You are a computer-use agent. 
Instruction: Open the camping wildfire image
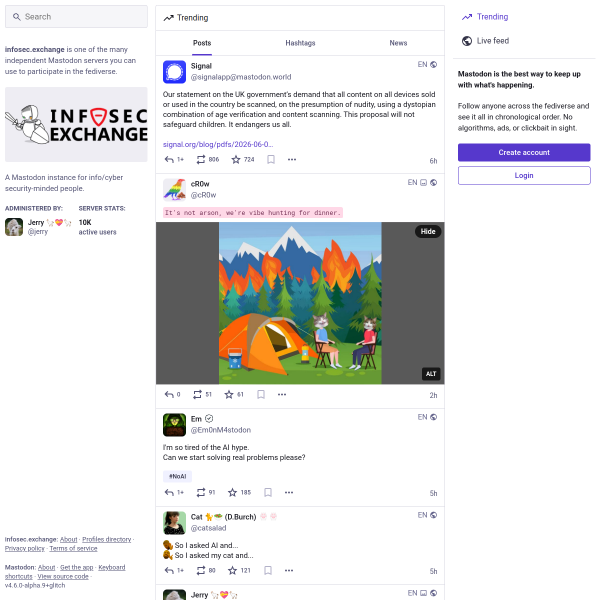(300, 303)
